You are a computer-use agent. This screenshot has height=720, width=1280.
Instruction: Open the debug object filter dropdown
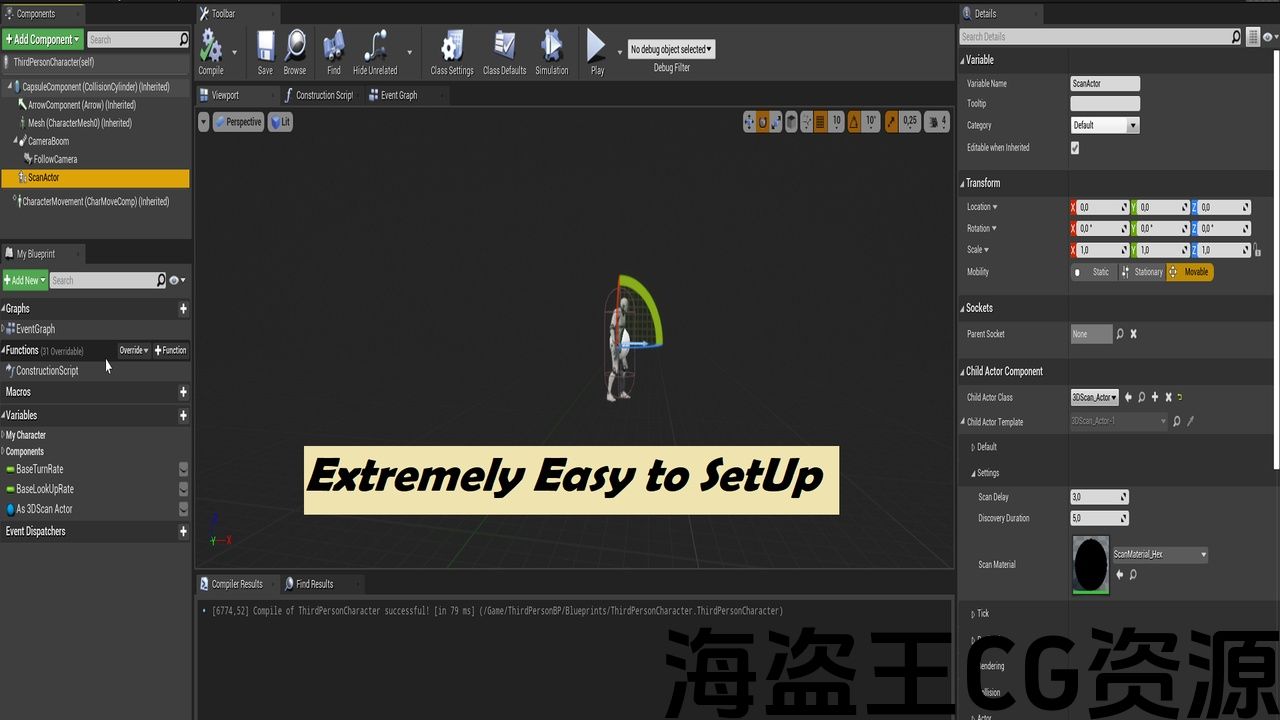pos(671,49)
